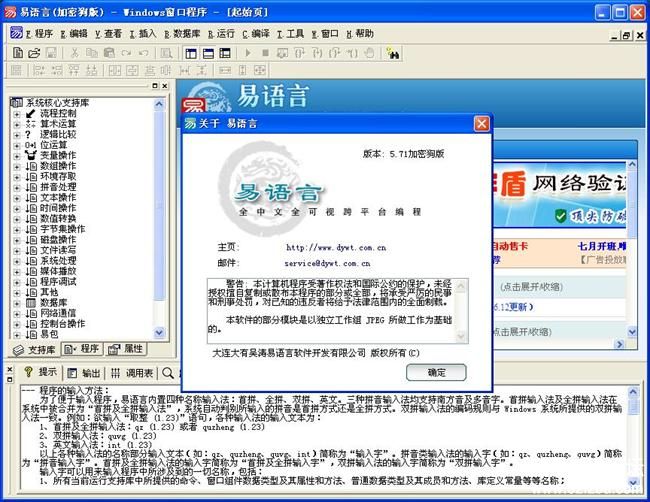Screen dimensions: 650x502
Task: Click the first alignment toolbar icon in second row
Action: tap(16, 70)
